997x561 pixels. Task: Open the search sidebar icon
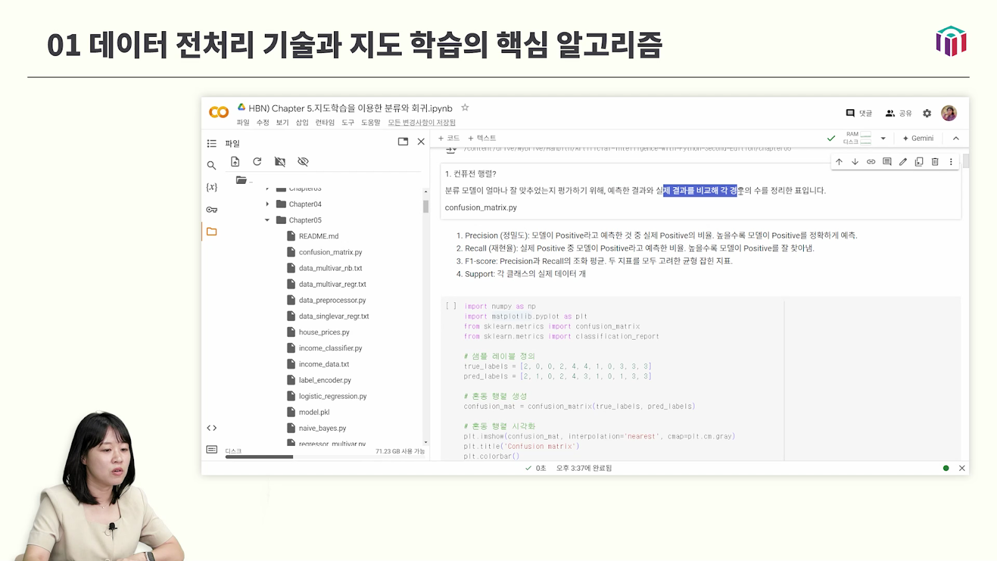[212, 165]
